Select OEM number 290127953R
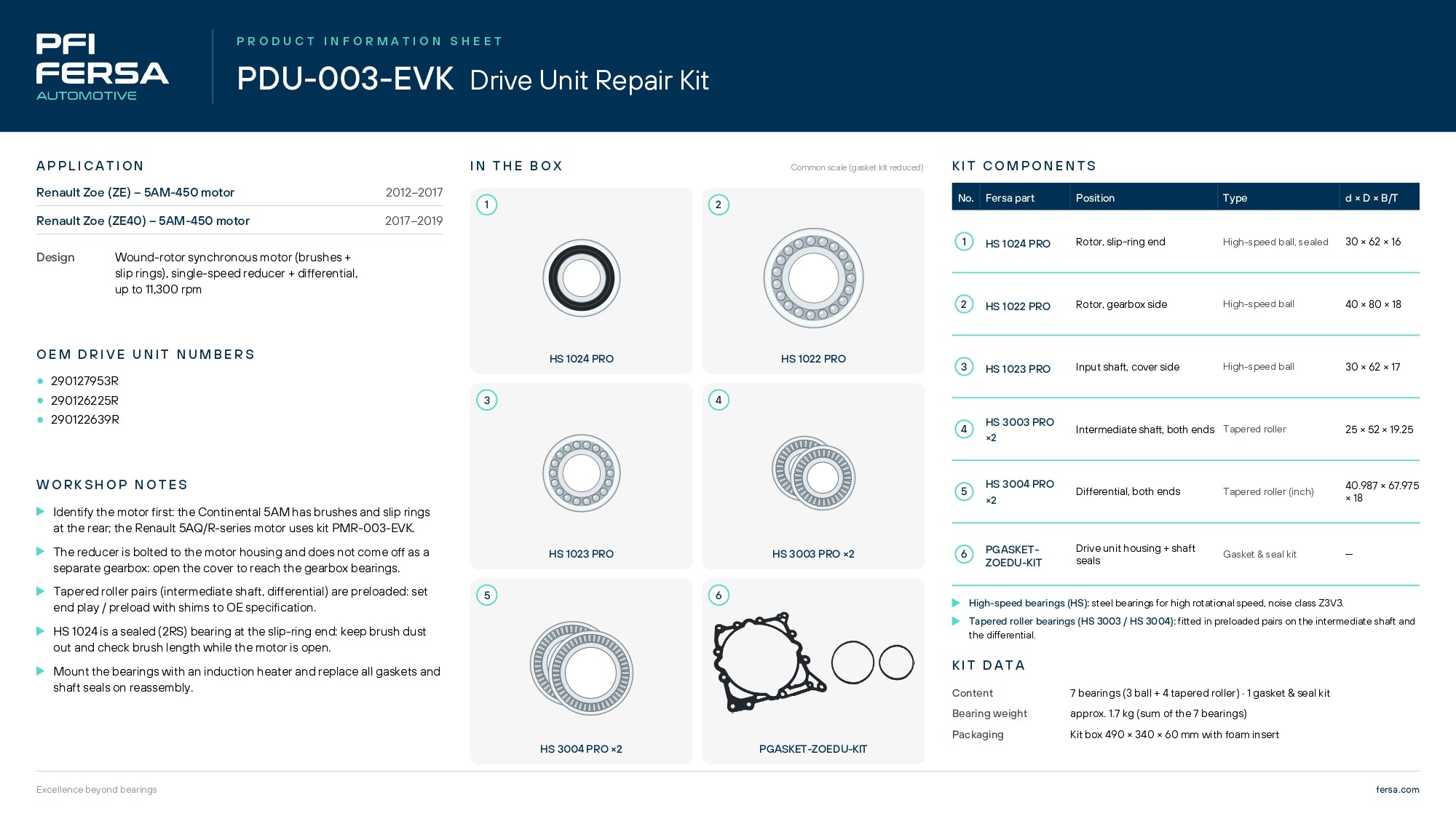The height and width of the screenshot is (819, 1456). (x=84, y=381)
